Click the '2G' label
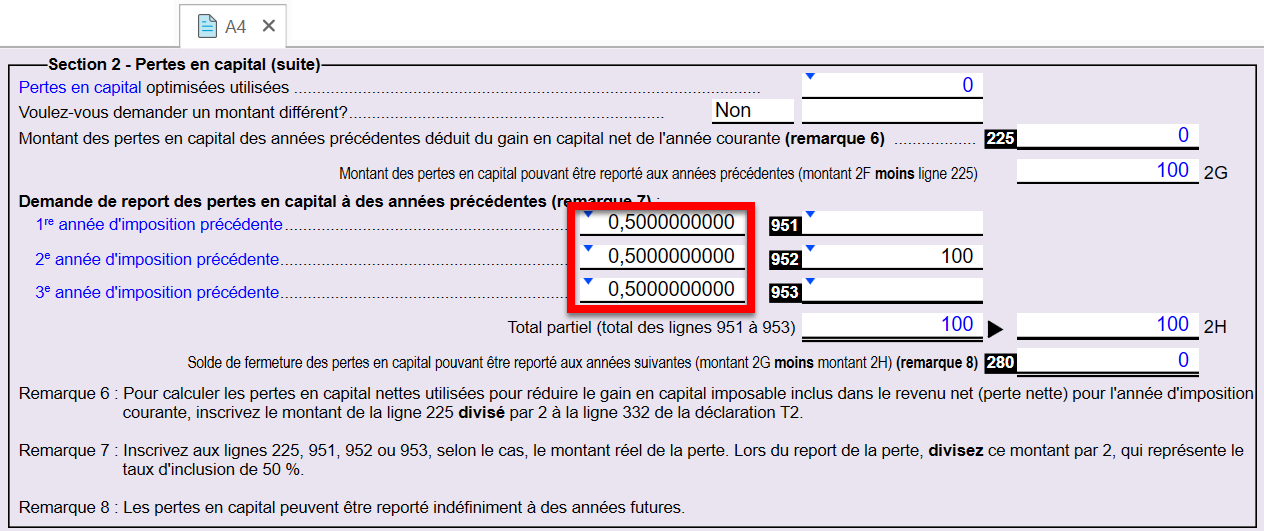 [x=1215, y=172]
